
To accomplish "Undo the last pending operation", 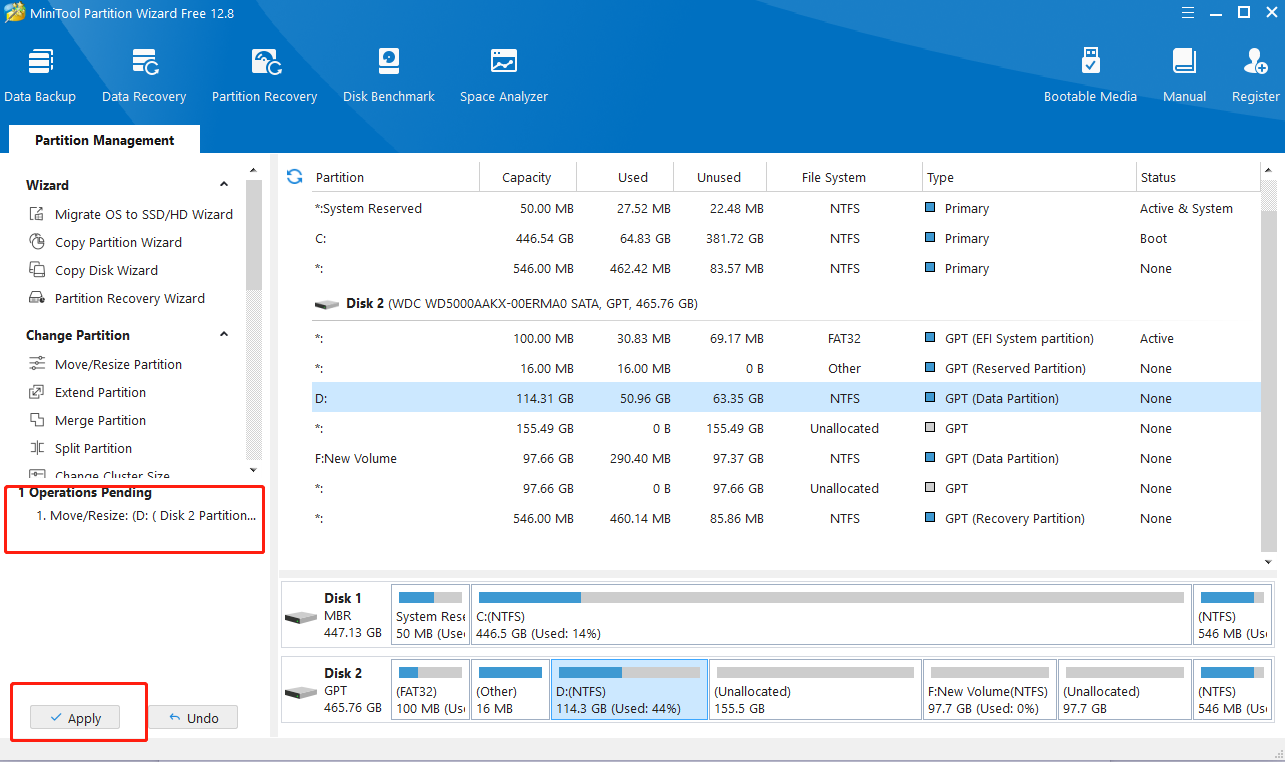I will point(193,718).
